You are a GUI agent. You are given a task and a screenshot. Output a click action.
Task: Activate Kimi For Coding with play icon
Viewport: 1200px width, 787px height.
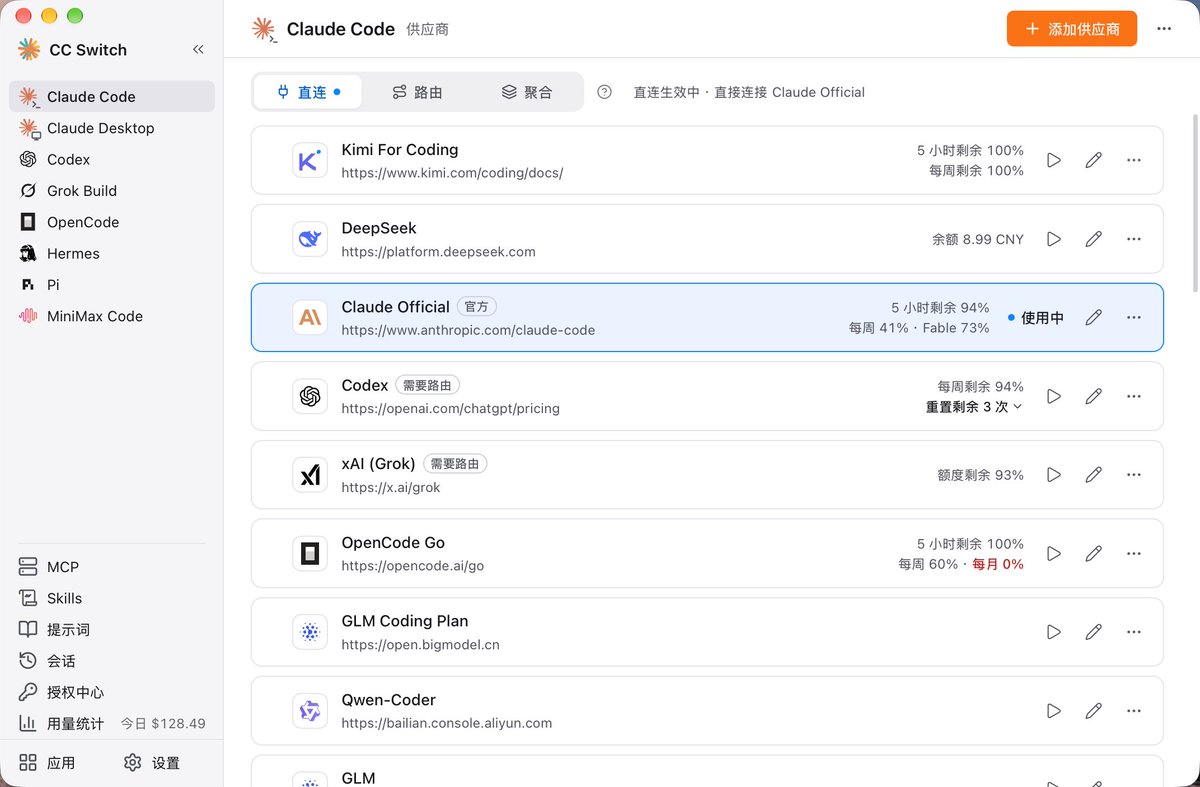1054,160
